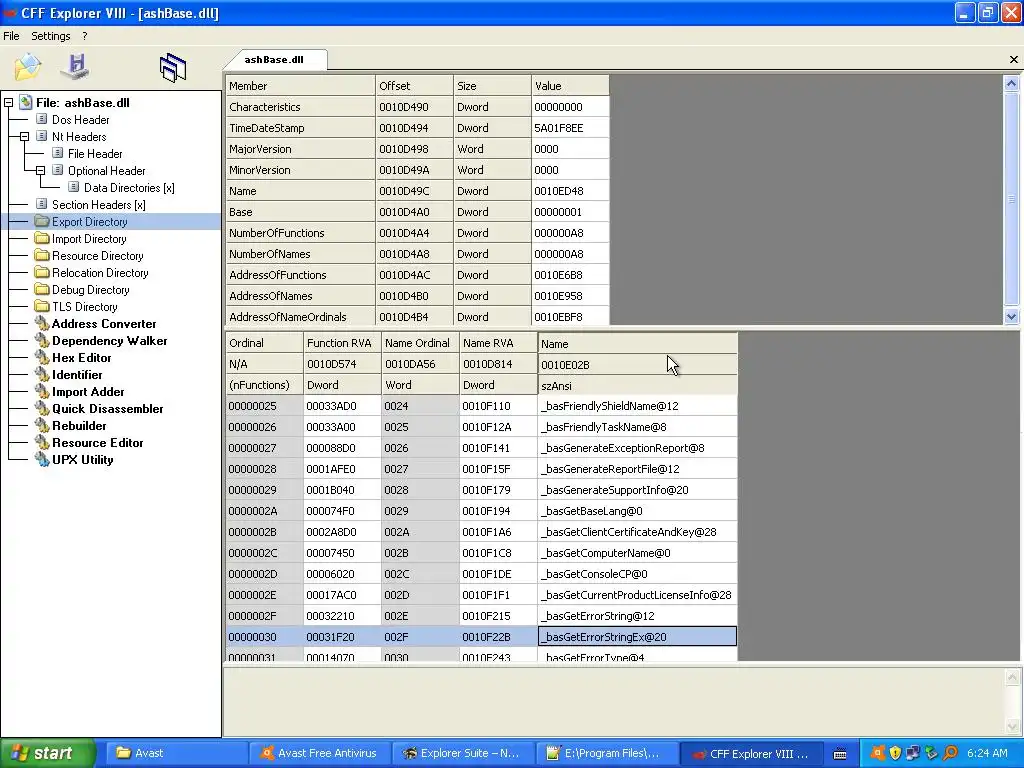Switch to Explorer Suite taskbar button
Image resolution: width=1024 pixels, height=768 pixels.
point(463,753)
